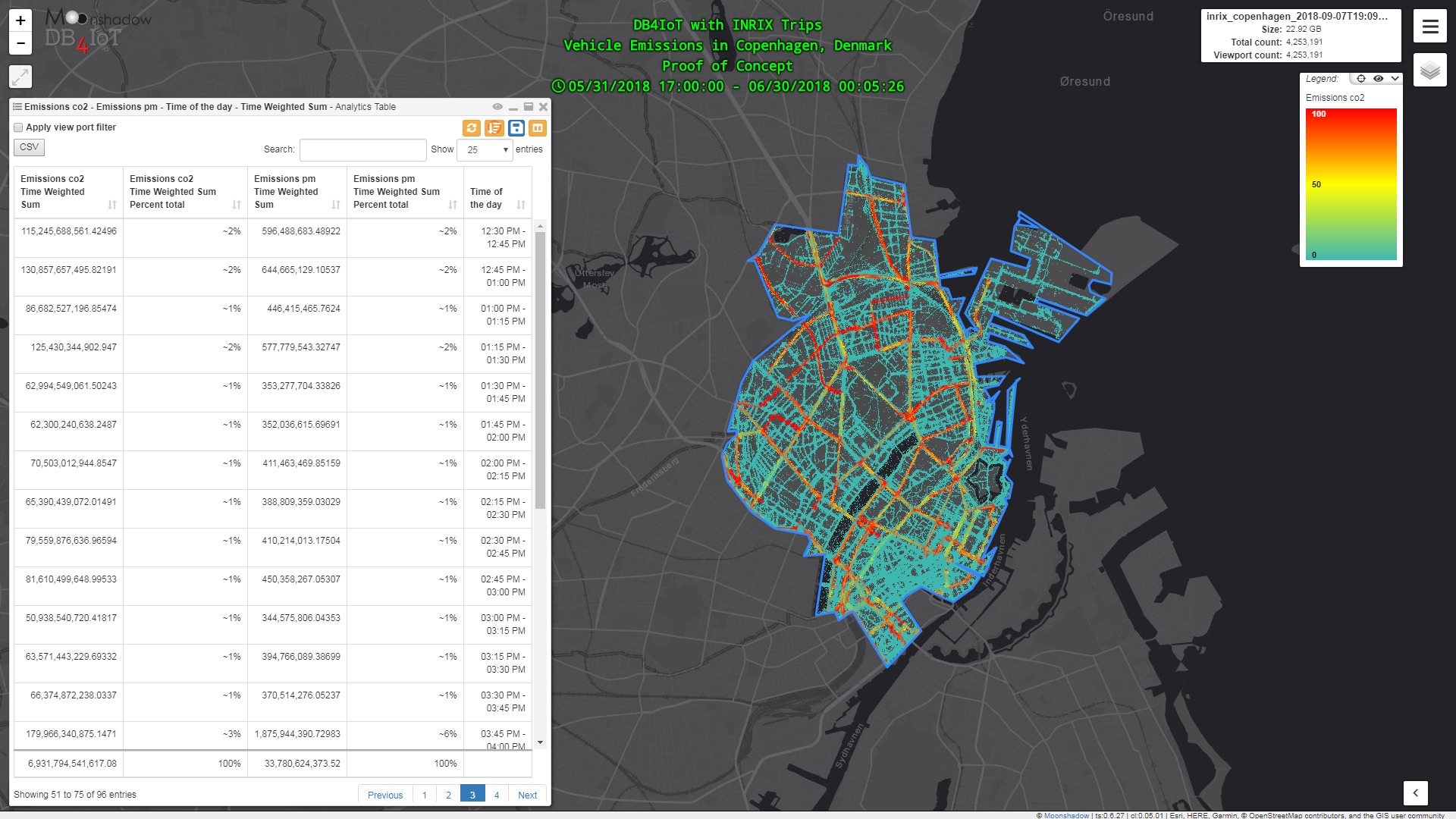Go to table page 2
Image resolution: width=1456 pixels, height=819 pixels.
[448, 795]
